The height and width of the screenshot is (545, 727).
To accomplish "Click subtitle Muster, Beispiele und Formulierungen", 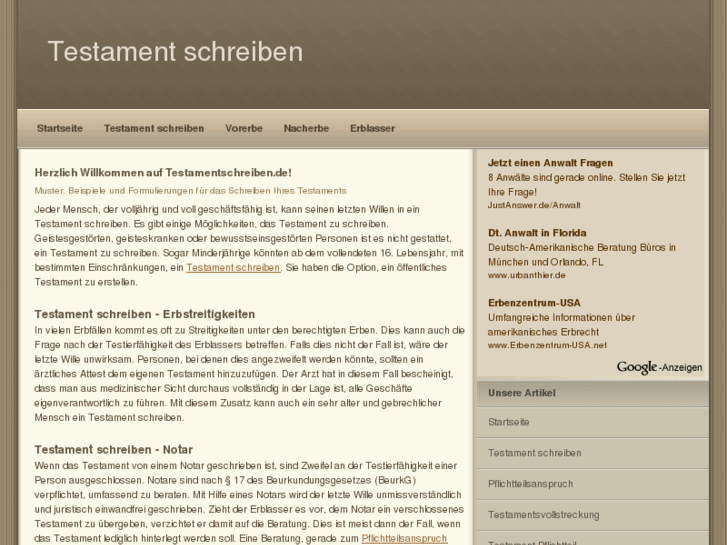I will 191,191.
